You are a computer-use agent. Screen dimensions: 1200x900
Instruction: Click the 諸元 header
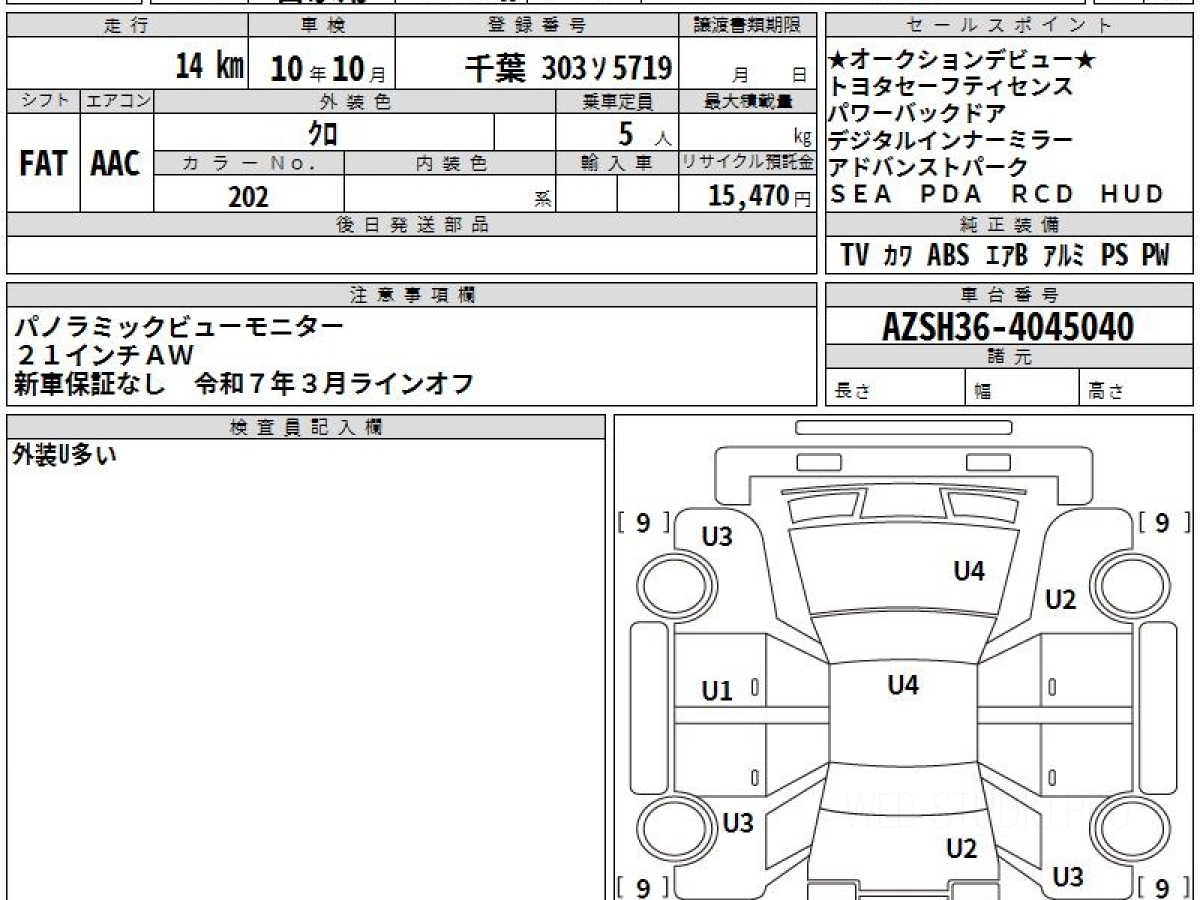point(1010,357)
